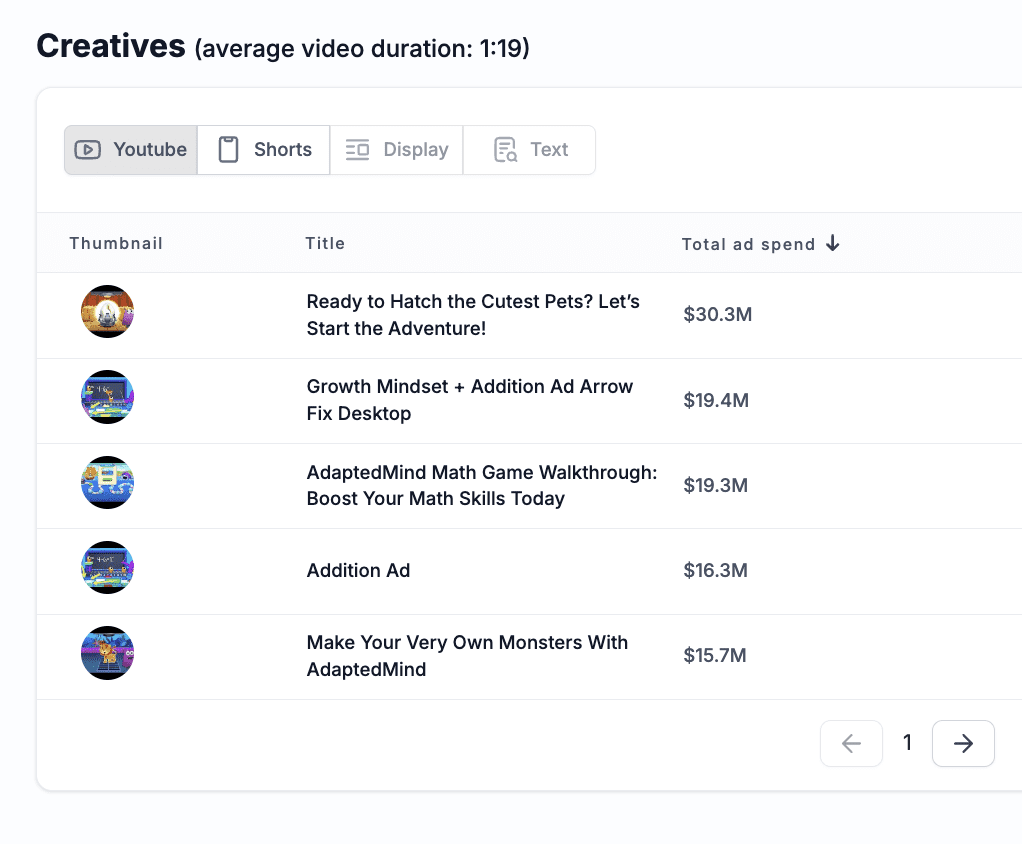
Task: Click the previous page left arrow
Action: (851, 743)
